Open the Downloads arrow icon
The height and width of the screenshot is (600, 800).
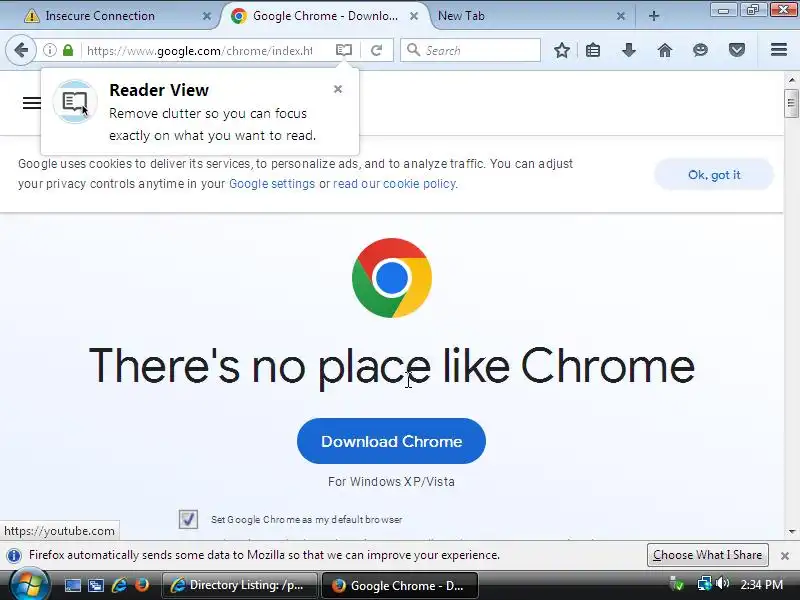[629, 50]
